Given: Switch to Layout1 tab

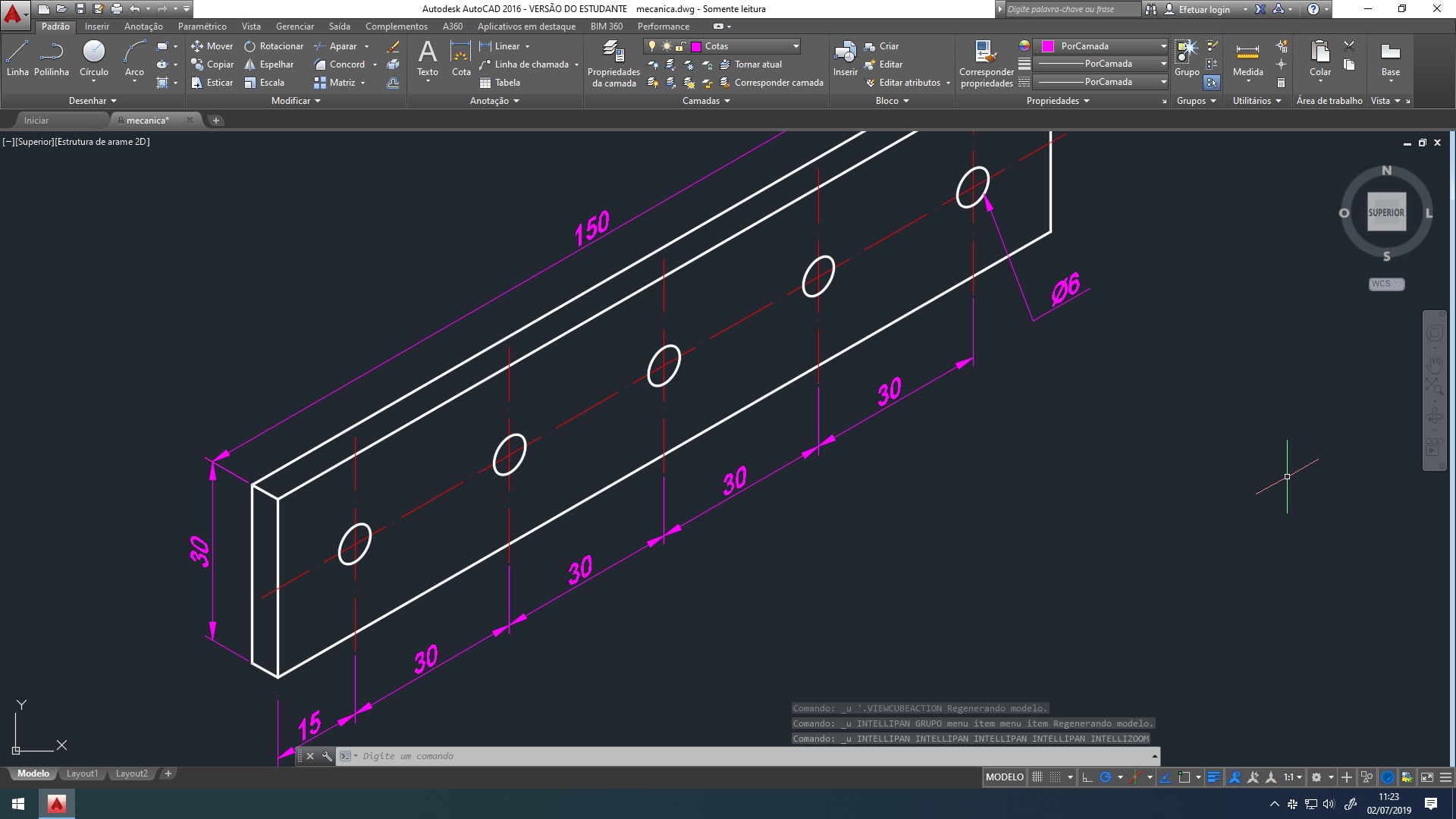Looking at the screenshot, I should pos(82,773).
